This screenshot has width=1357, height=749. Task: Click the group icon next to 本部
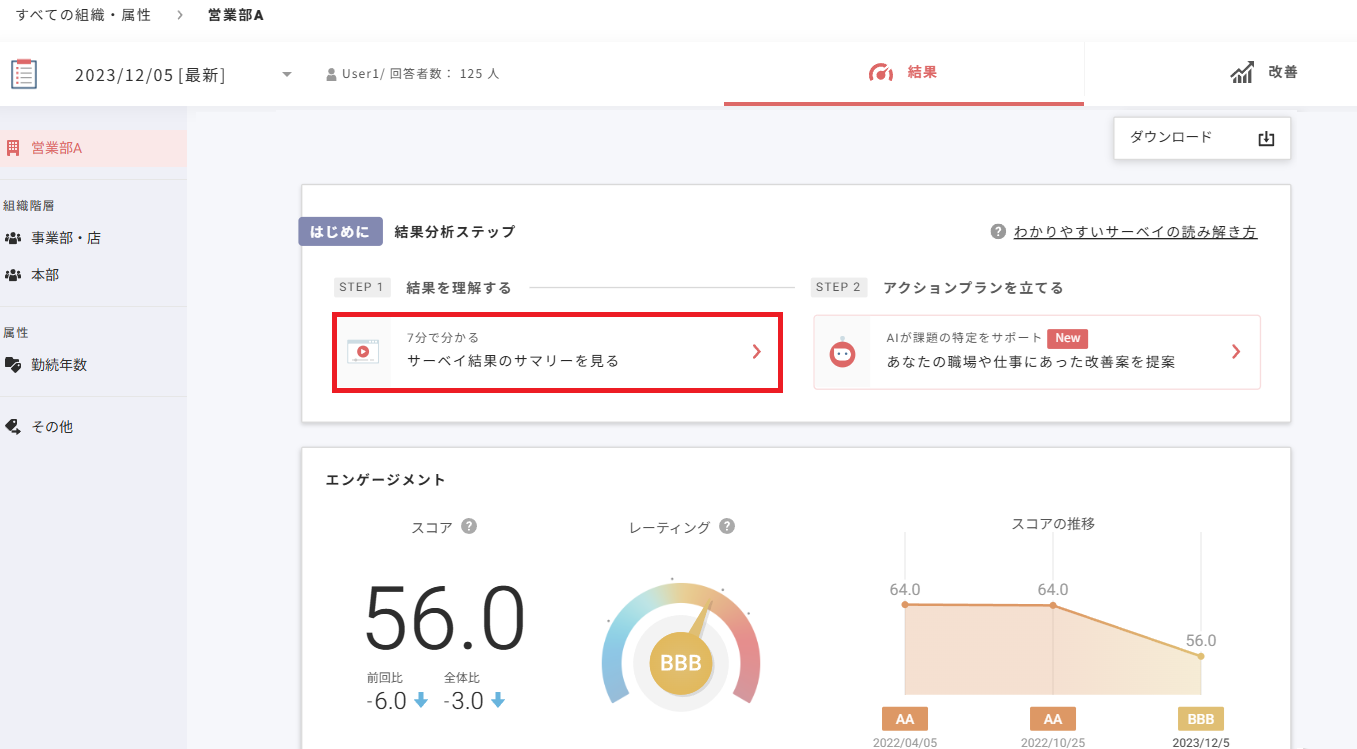pyautogui.click(x=14, y=274)
